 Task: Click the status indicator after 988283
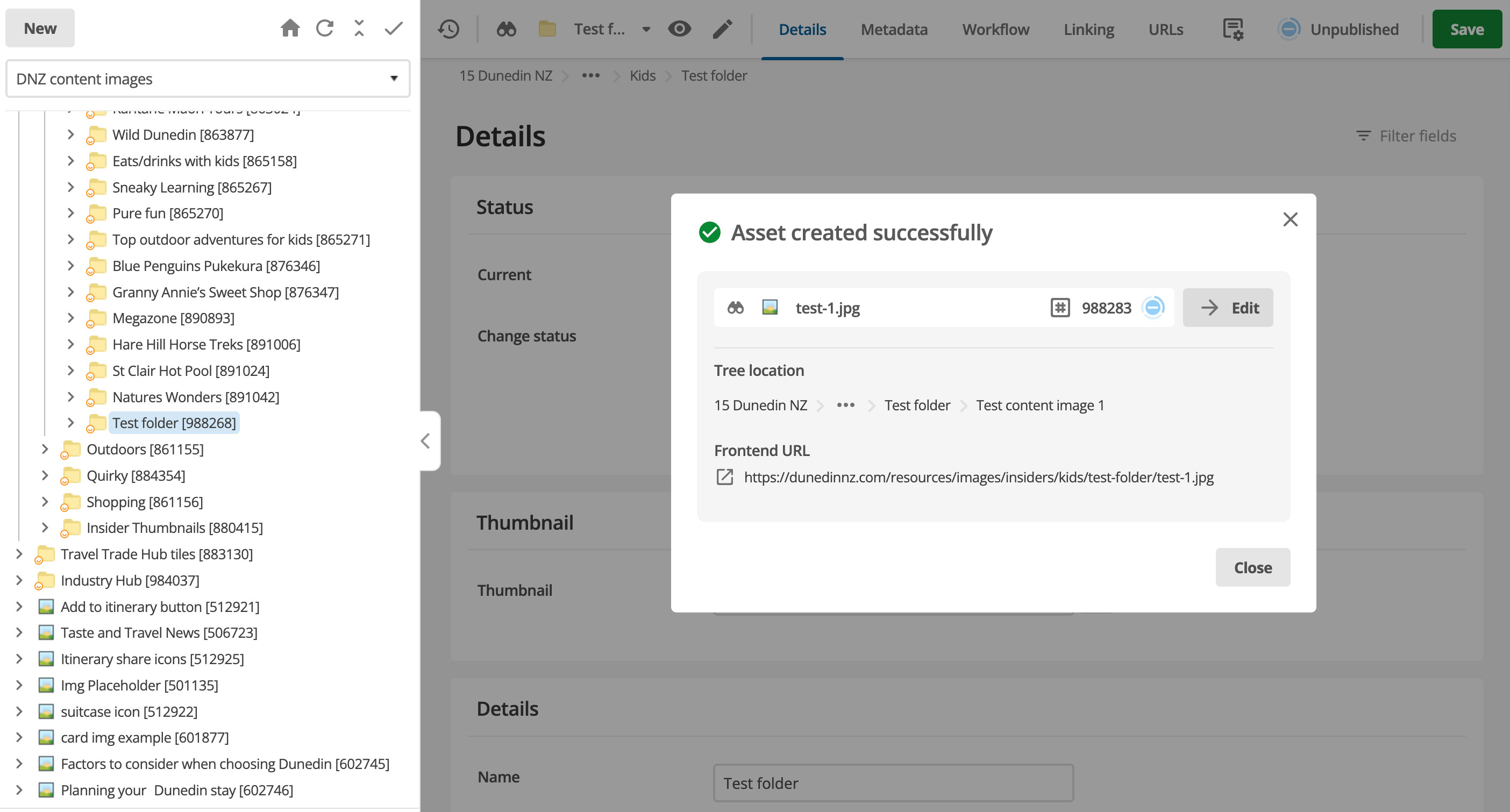(1153, 308)
